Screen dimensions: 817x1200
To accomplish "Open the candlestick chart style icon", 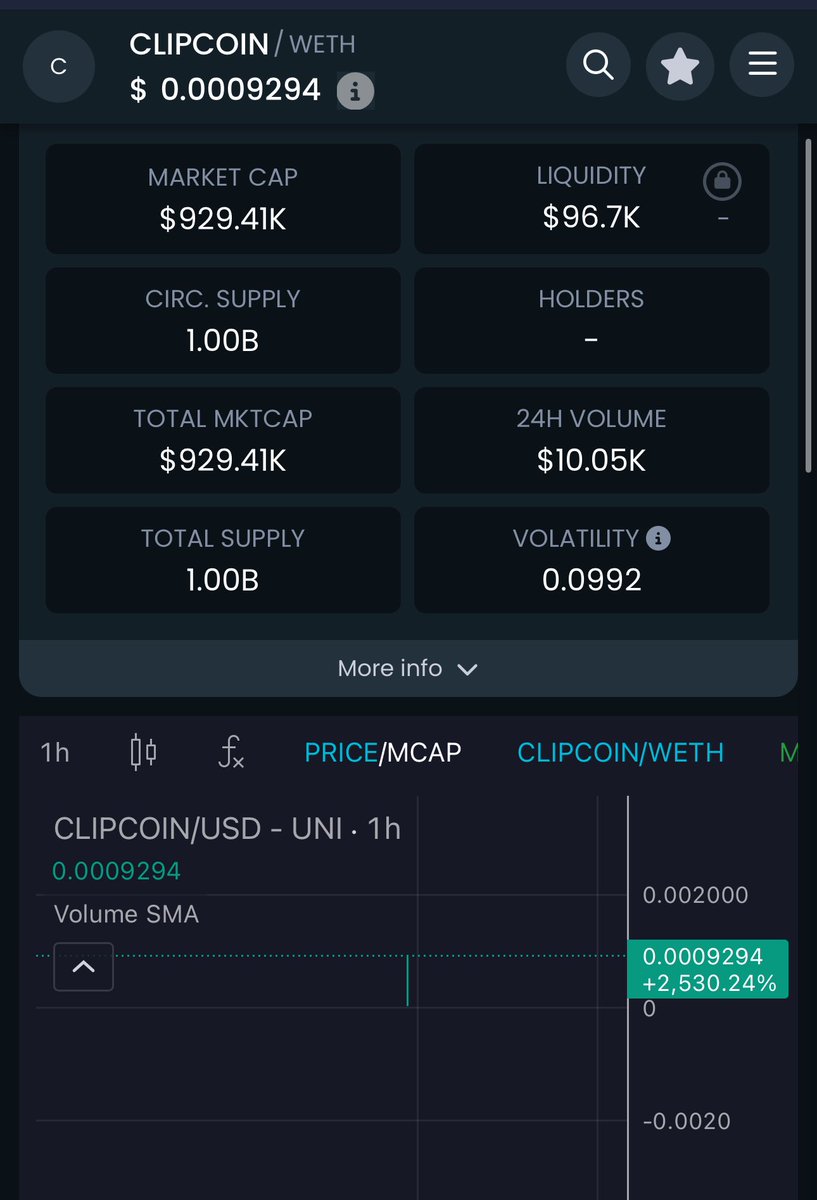I will coord(143,752).
